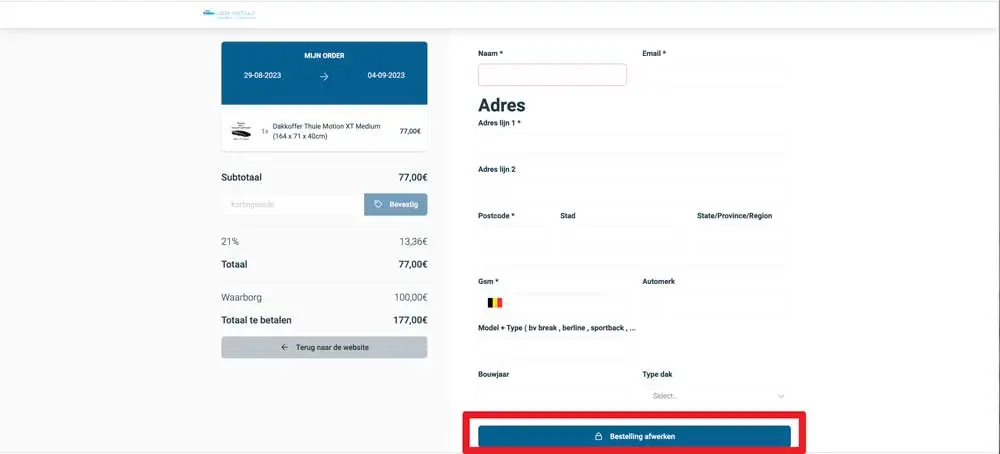This screenshot has height=454, width=1000.
Task: Focus the Model + Type input field
Action: point(552,349)
